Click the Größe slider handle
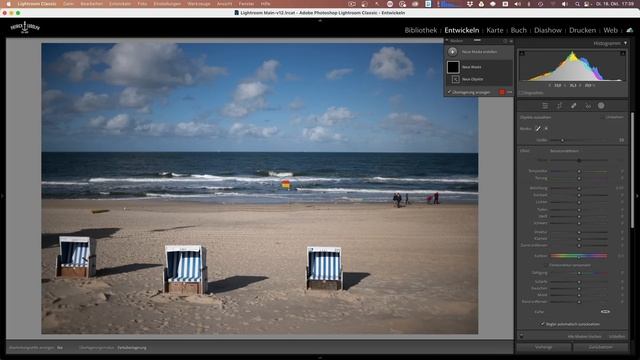 562,140
